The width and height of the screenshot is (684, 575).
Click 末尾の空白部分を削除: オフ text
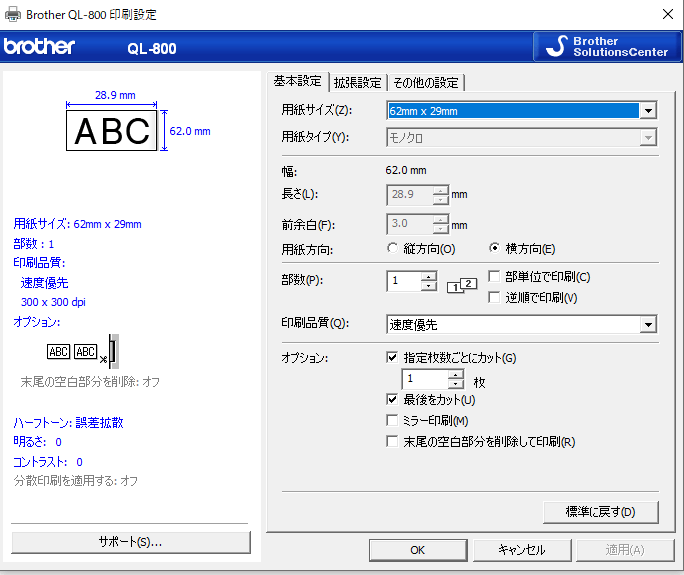point(90,382)
